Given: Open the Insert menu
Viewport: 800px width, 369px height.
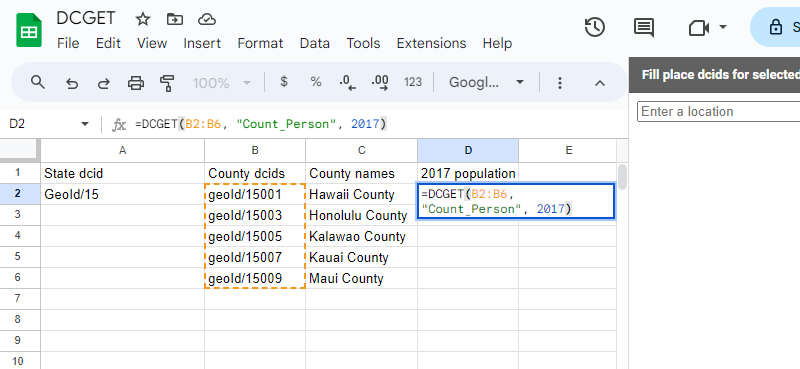Looking at the screenshot, I should click(x=202, y=43).
